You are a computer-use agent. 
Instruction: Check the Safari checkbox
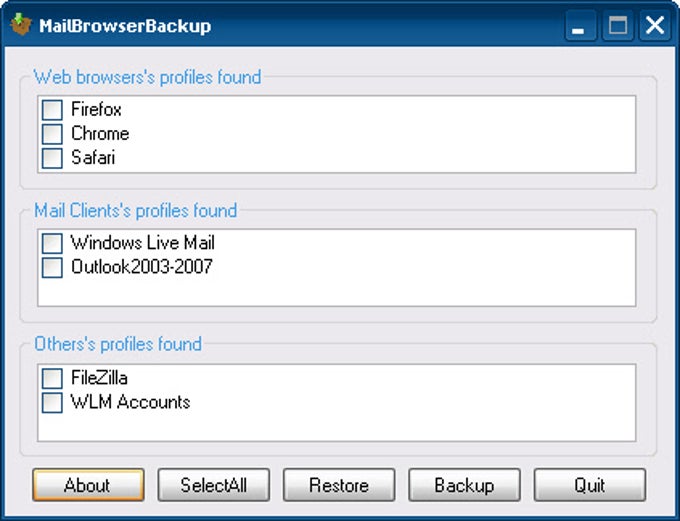pos(52,158)
